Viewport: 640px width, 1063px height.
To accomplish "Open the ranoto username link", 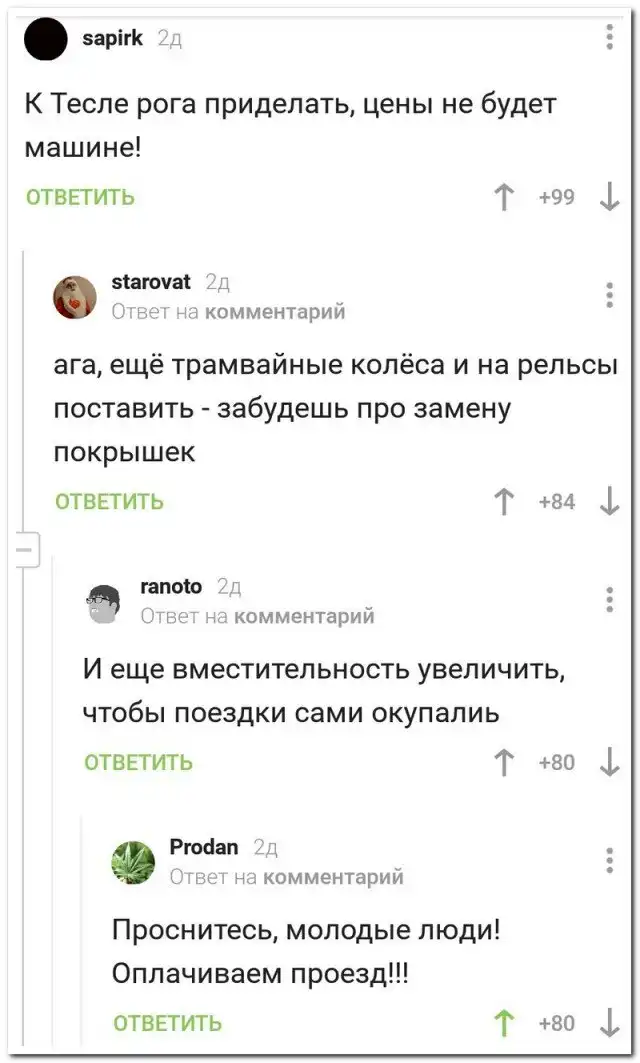I will pos(171,587).
